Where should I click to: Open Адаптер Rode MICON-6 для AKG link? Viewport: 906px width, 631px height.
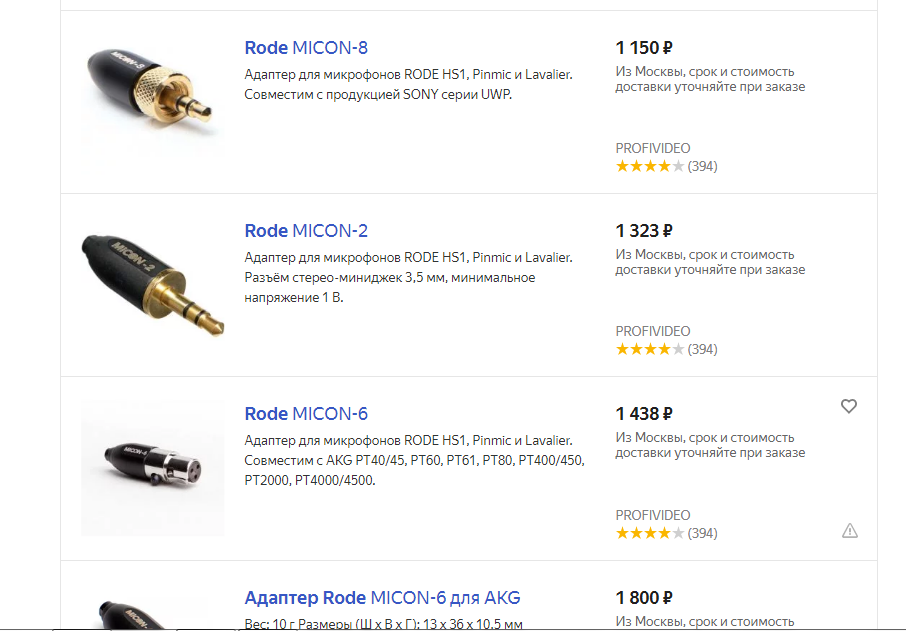pyautogui.click(x=382, y=597)
